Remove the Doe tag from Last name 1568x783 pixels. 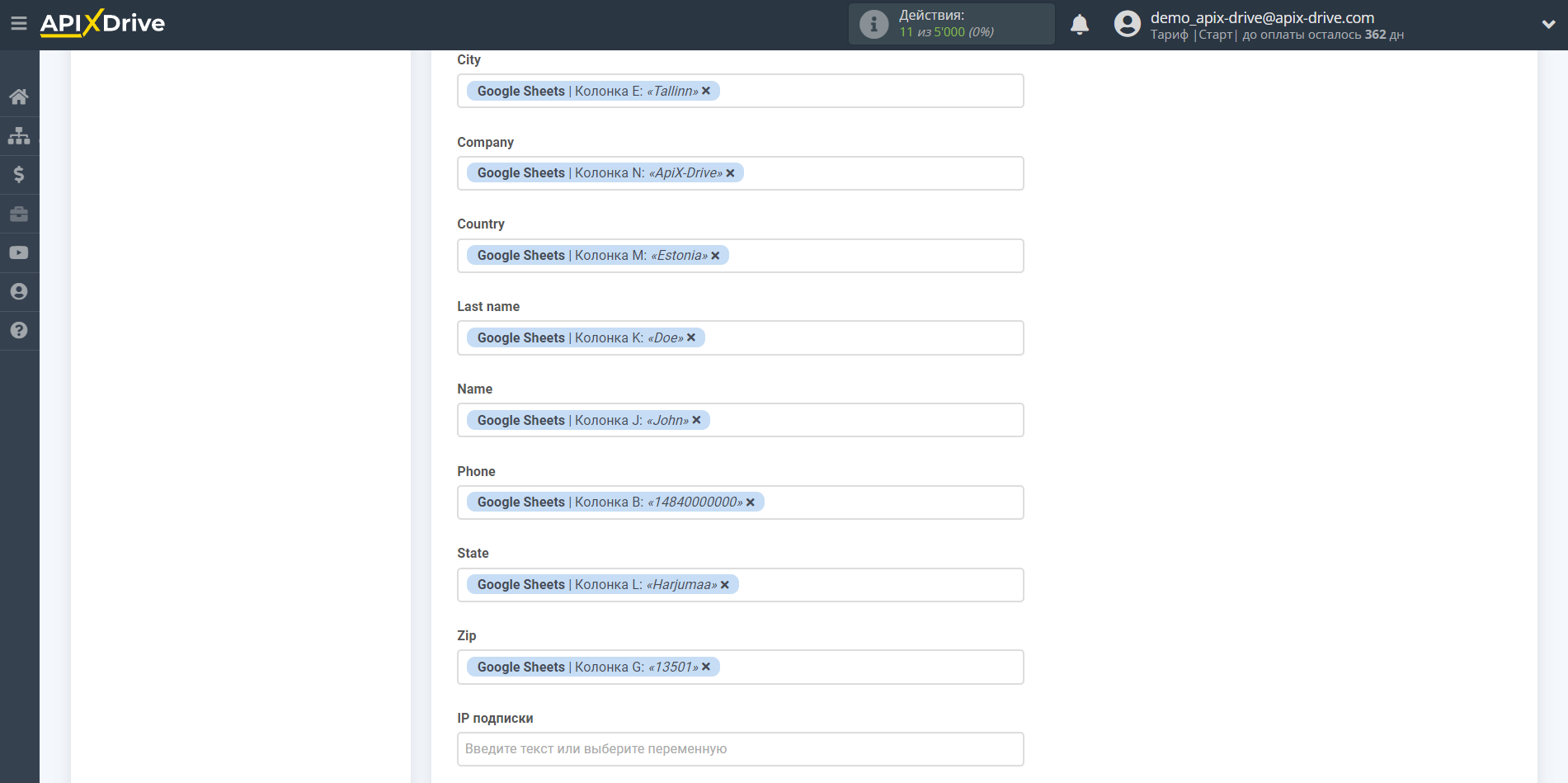coord(691,337)
